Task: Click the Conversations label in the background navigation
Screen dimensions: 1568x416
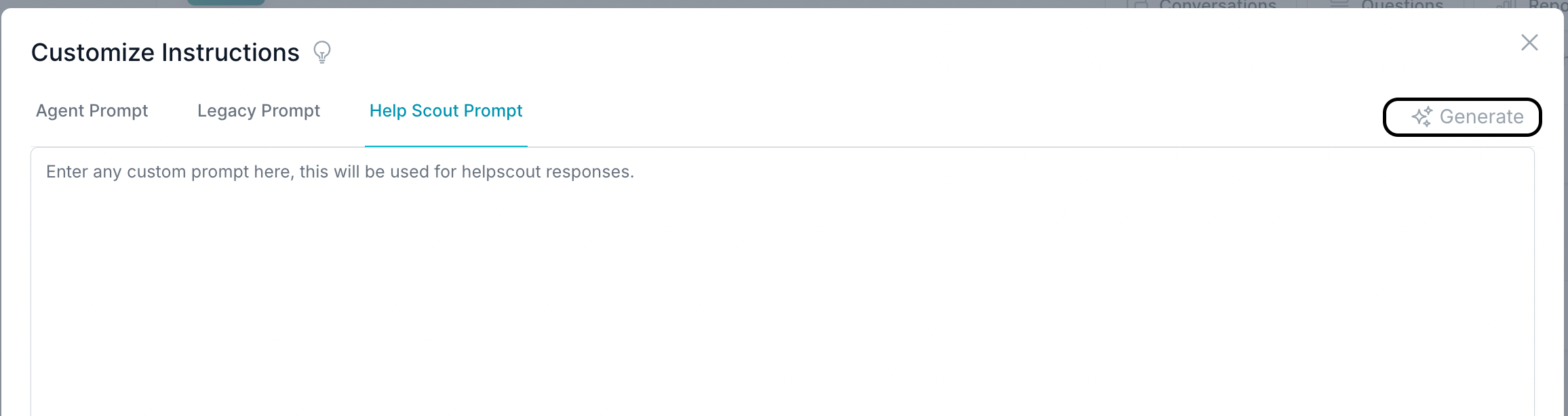Action: [1217, 4]
